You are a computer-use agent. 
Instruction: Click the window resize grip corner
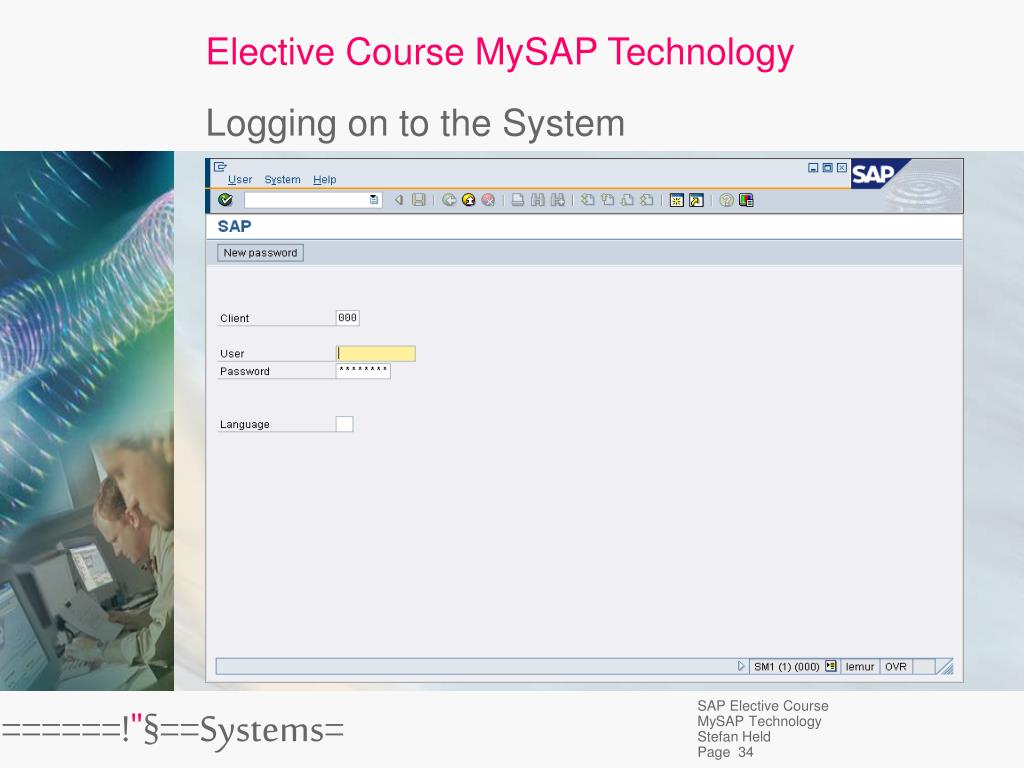[944, 666]
